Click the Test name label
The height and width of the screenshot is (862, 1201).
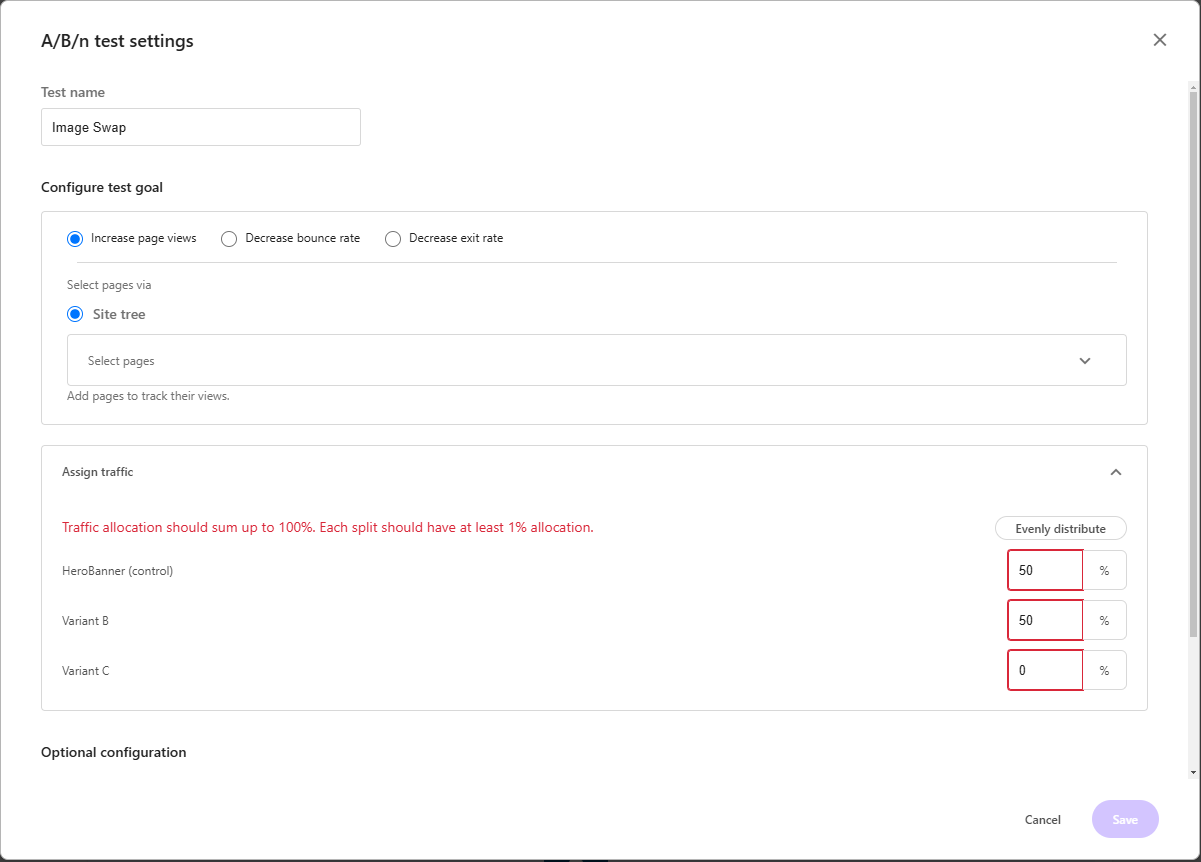pyautogui.click(x=73, y=92)
